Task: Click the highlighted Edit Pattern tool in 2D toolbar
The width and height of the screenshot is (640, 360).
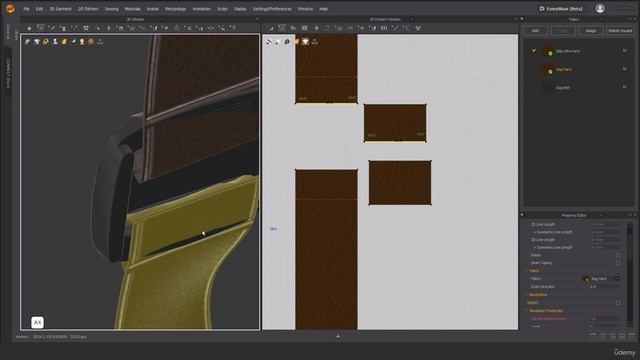Action: coord(282,28)
